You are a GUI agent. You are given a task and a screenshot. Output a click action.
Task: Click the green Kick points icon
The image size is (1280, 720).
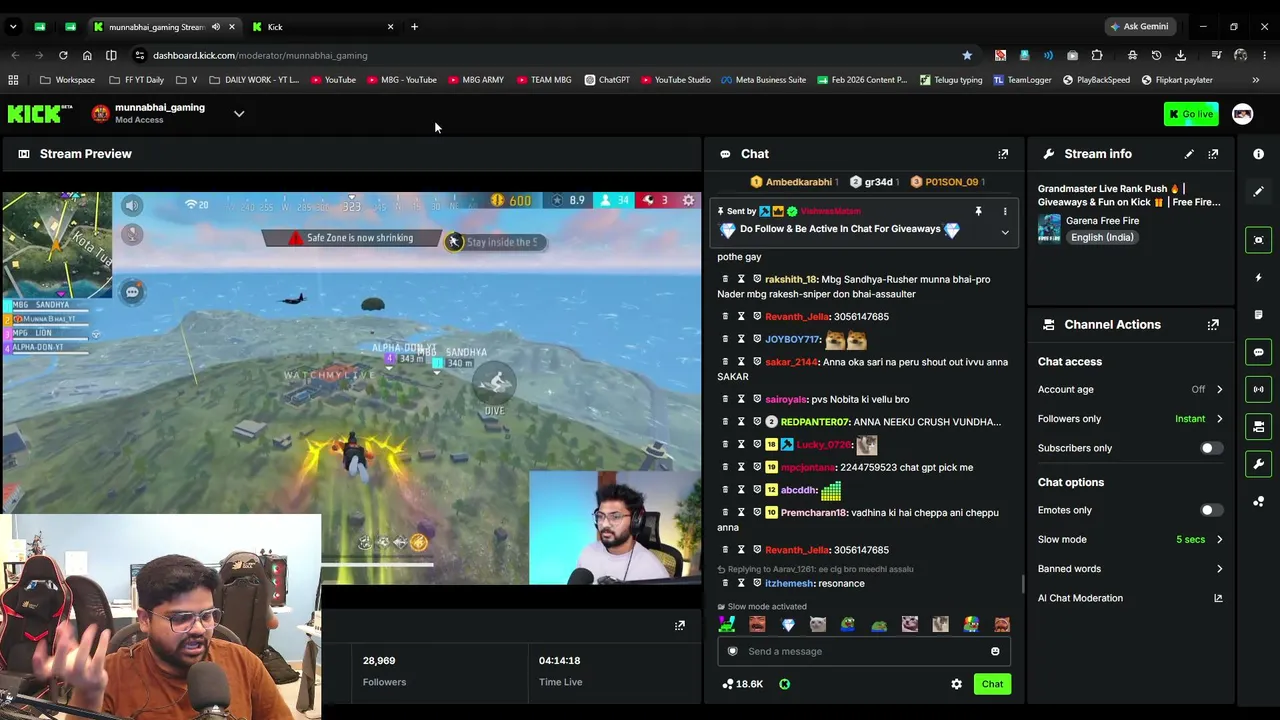pyautogui.click(x=785, y=684)
